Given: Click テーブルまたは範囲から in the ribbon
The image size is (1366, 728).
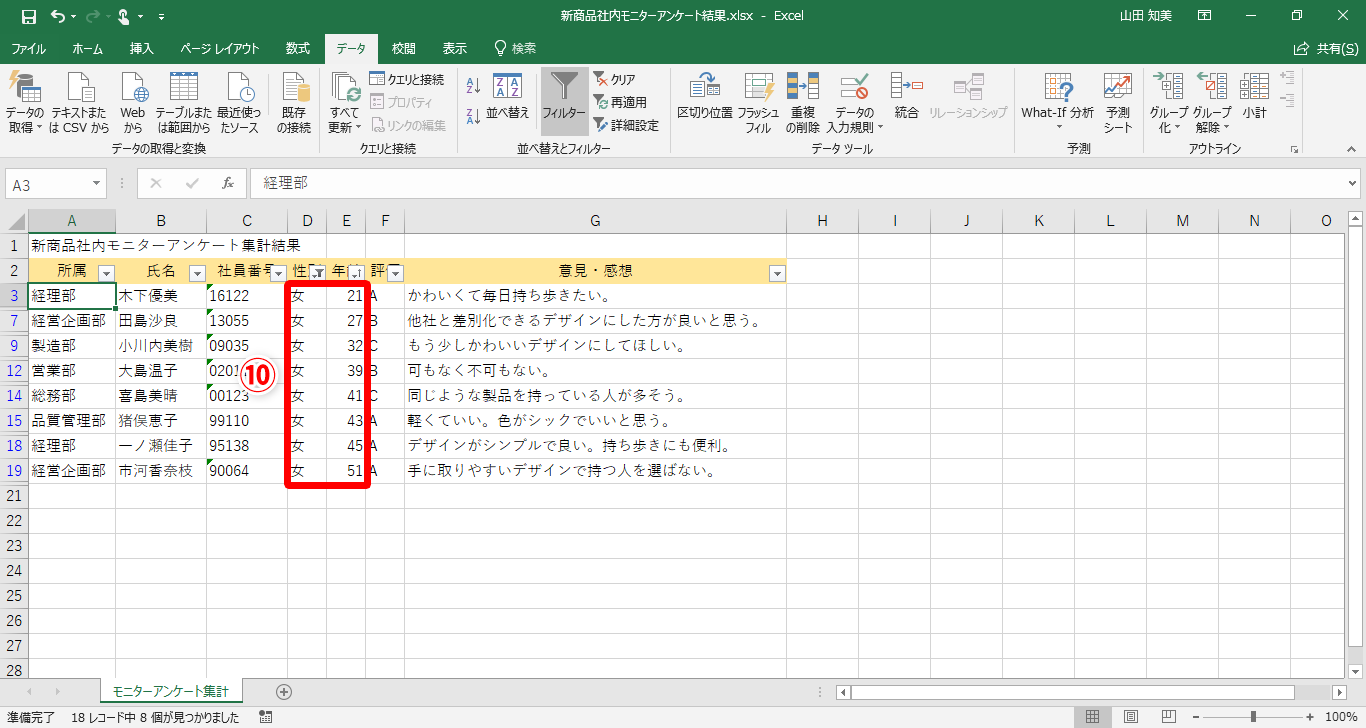Looking at the screenshot, I should (x=183, y=103).
